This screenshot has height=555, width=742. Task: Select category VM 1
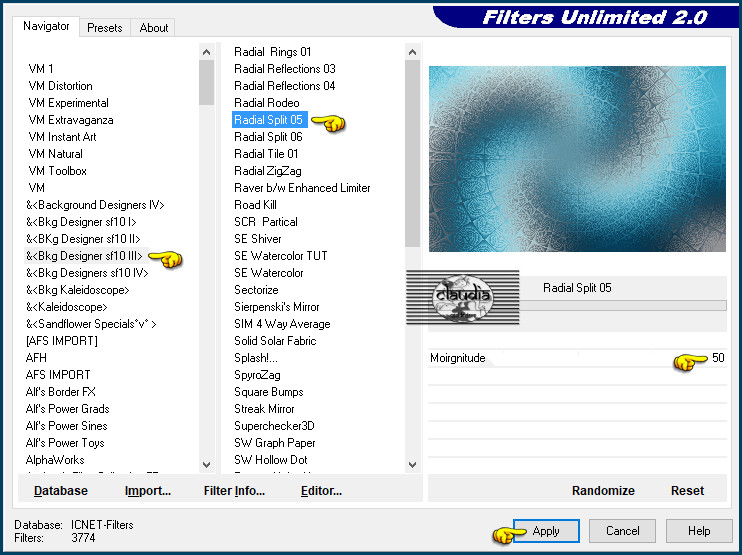tap(41, 69)
